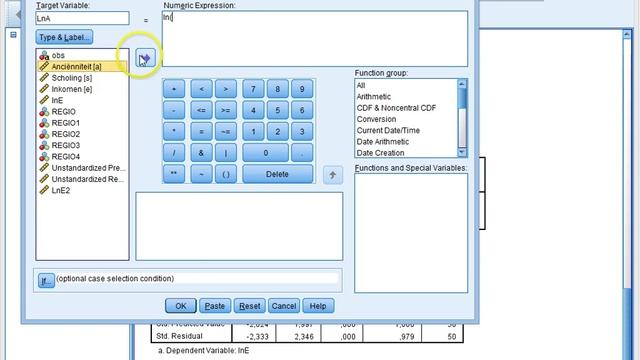Click the multiplication (*) keypad button
The image size is (640, 360).
[174, 131]
